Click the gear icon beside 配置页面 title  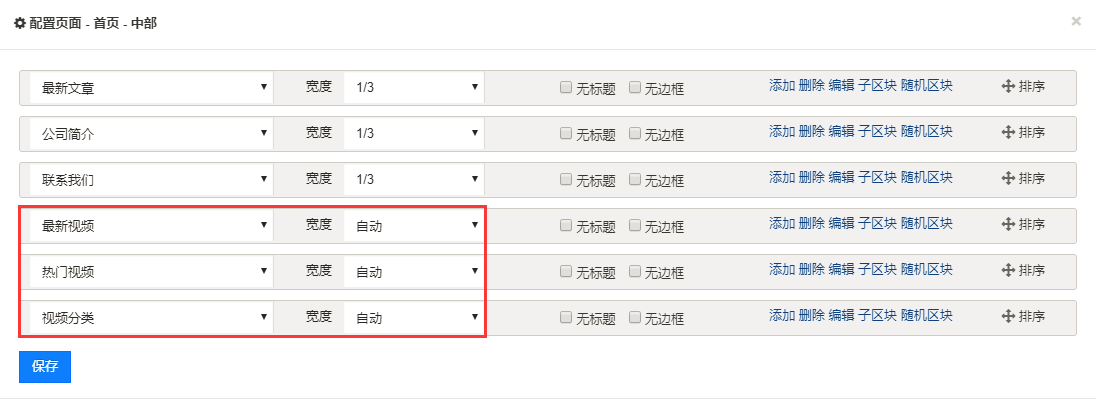coord(20,23)
